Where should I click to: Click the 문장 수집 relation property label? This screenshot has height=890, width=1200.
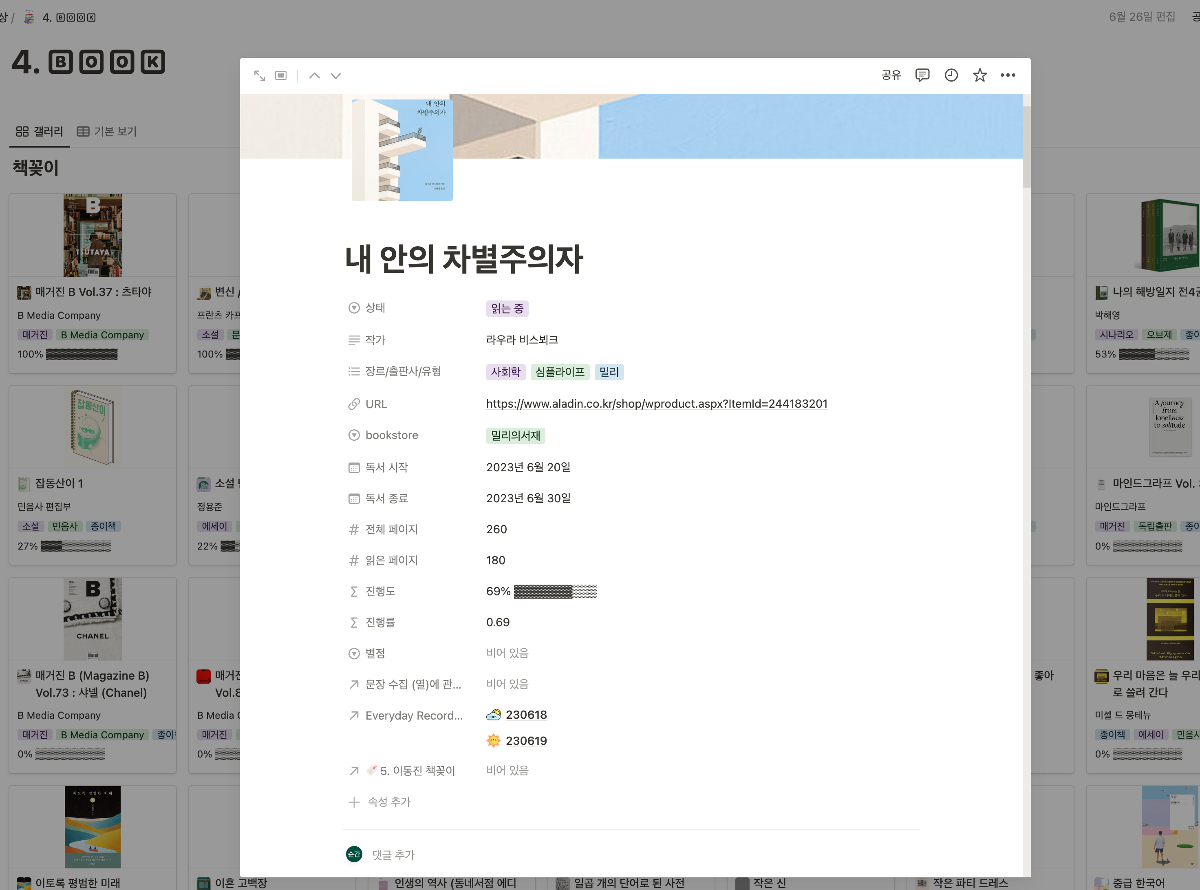coord(413,684)
